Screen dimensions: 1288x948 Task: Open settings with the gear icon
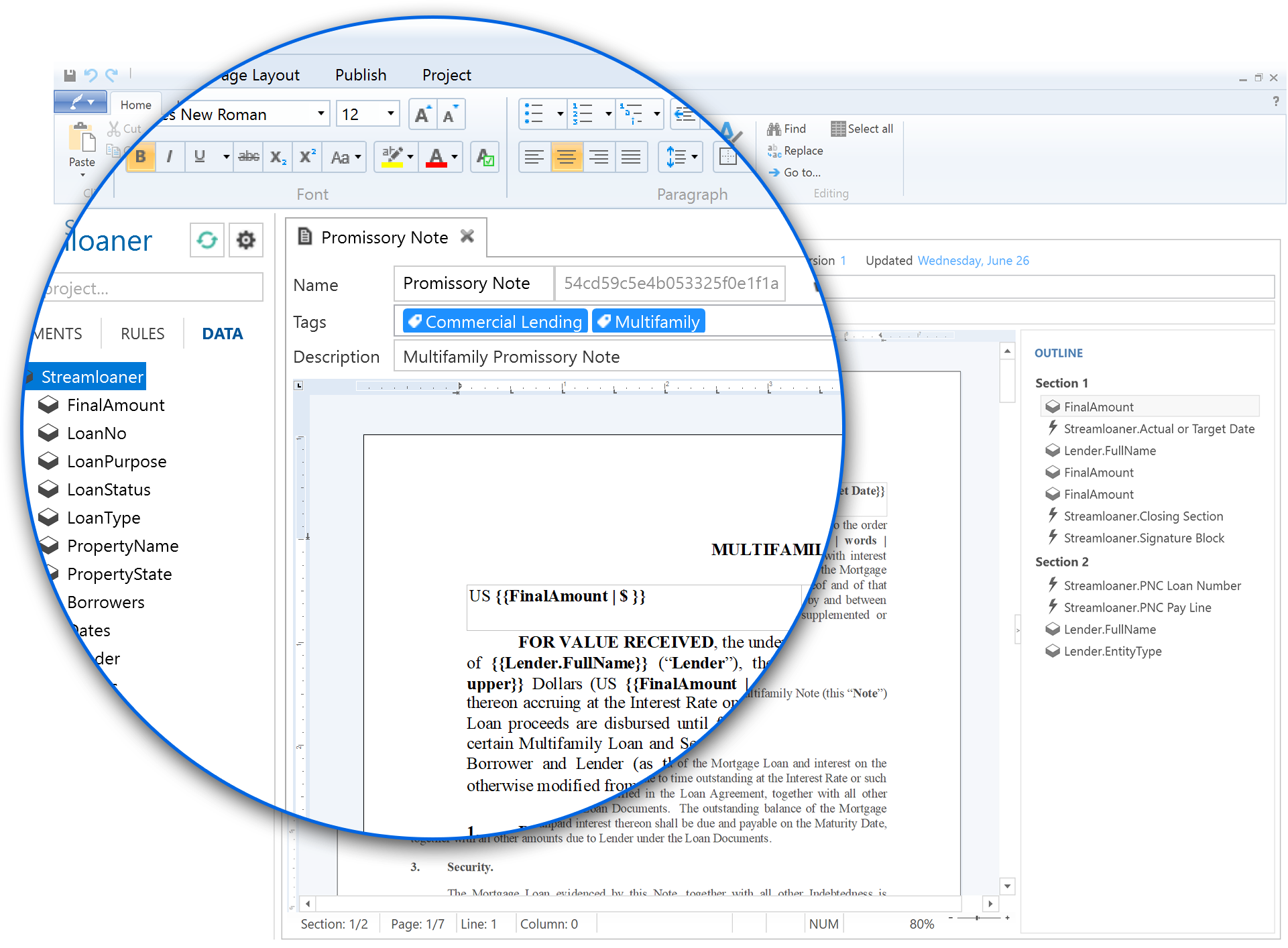pos(245,240)
